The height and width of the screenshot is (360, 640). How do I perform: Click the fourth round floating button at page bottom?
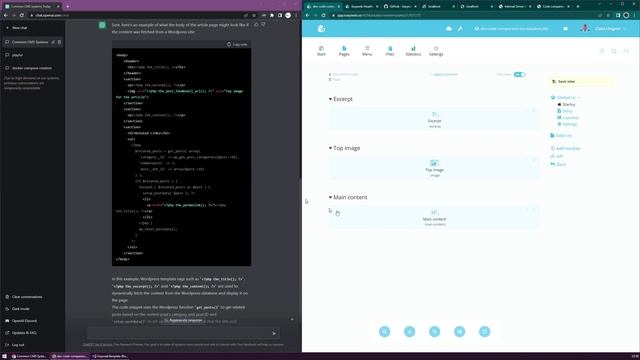[x=460, y=331]
